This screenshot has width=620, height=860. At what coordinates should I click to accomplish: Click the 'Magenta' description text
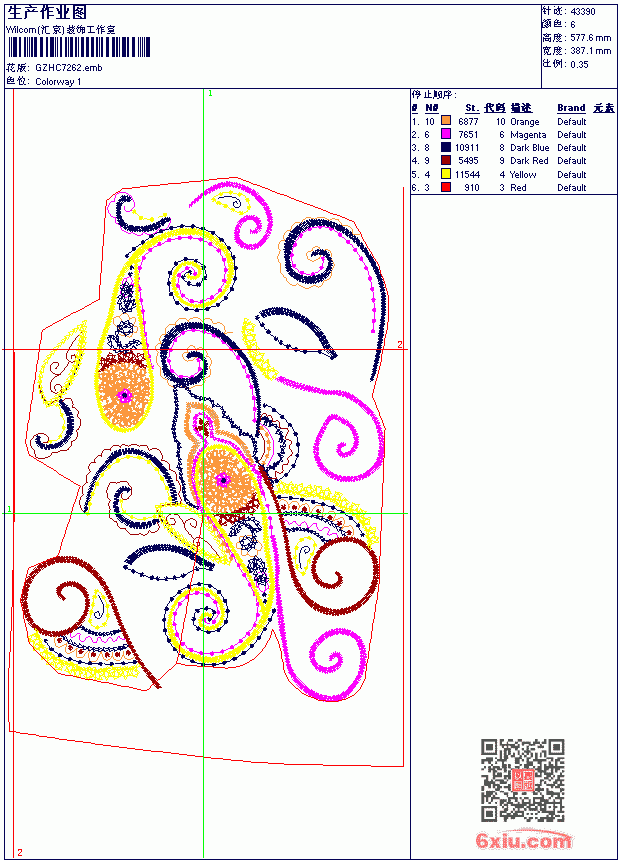click(x=528, y=135)
